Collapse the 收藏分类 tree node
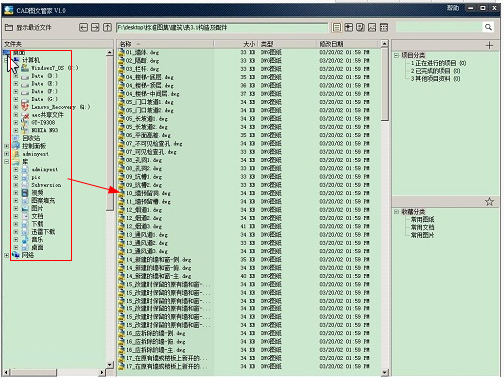Image resolution: width=504 pixels, height=377 pixels. click(396, 212)
